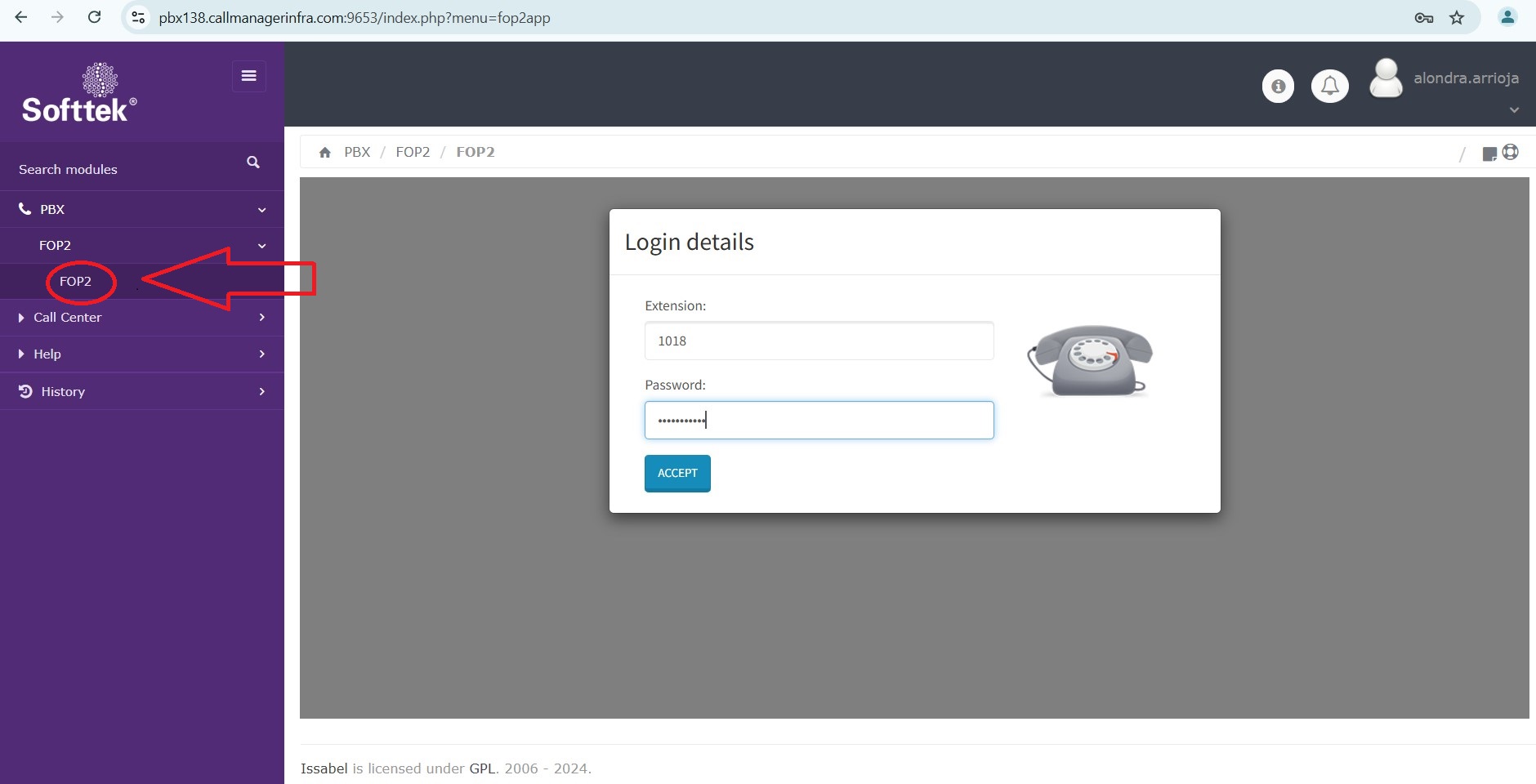The height and width of the screenshot is (784, 1536).
Task: Expand the user account dropdown arrow
Action: [x=1514, y=110]
